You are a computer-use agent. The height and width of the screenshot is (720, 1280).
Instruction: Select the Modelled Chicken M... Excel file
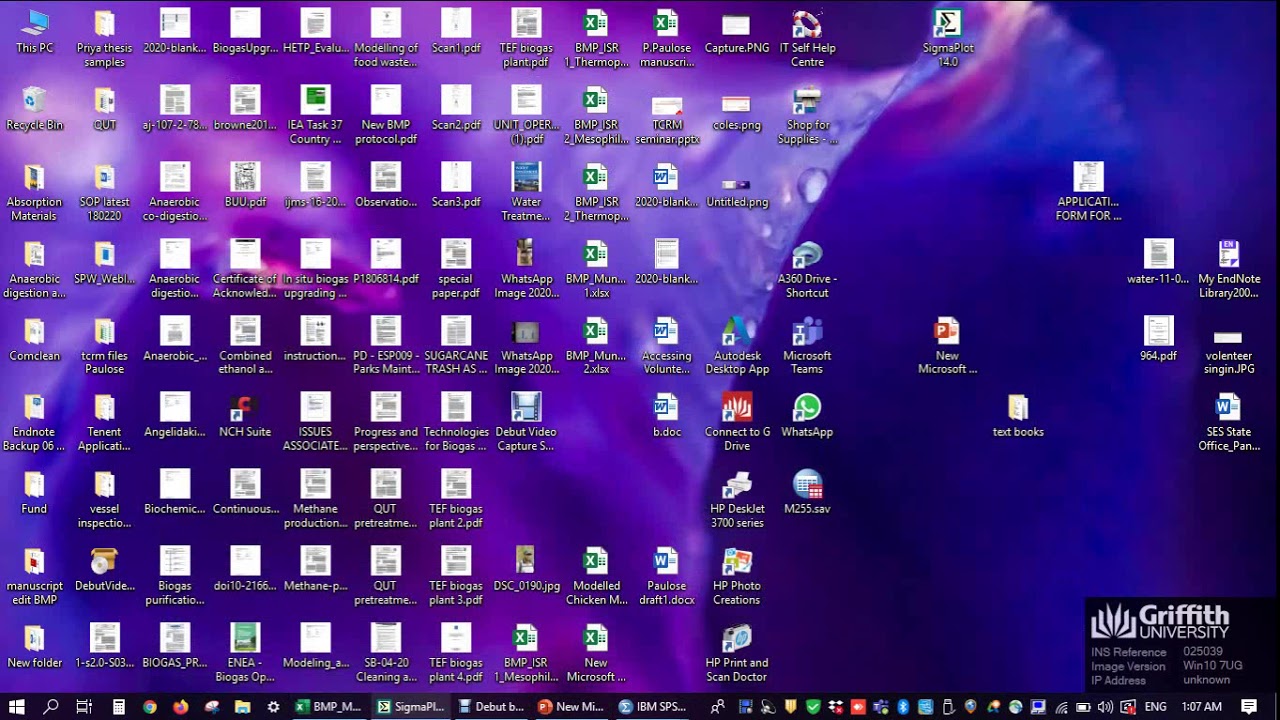[x=596, y=576]
